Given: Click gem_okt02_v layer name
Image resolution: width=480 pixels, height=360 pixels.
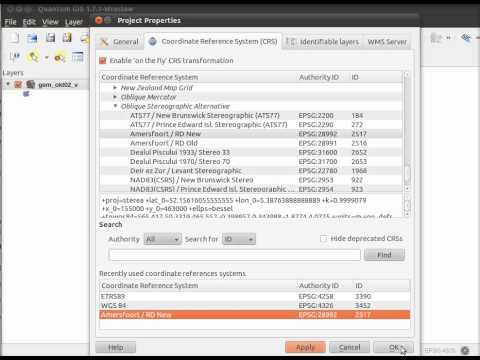Looking at the screenshot, I should pos(57,85).
